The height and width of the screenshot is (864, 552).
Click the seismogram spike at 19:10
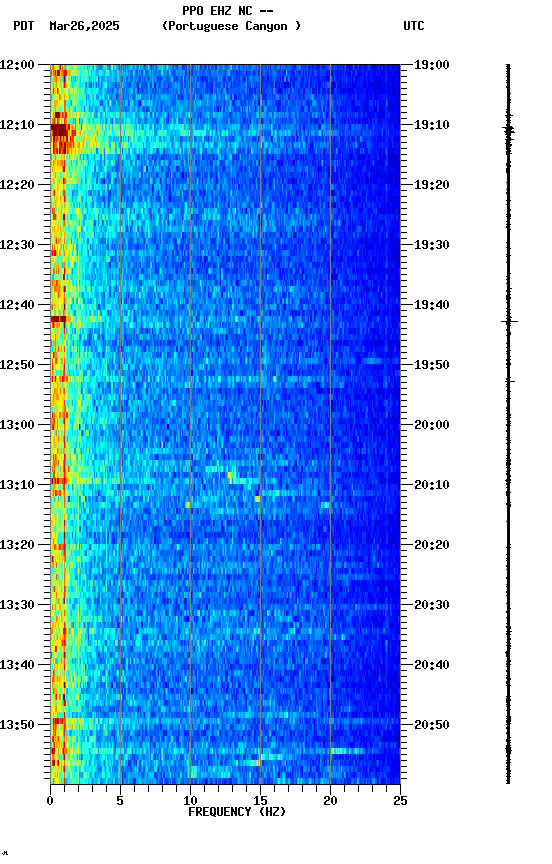pyautogui.click(x=508, y=130)
